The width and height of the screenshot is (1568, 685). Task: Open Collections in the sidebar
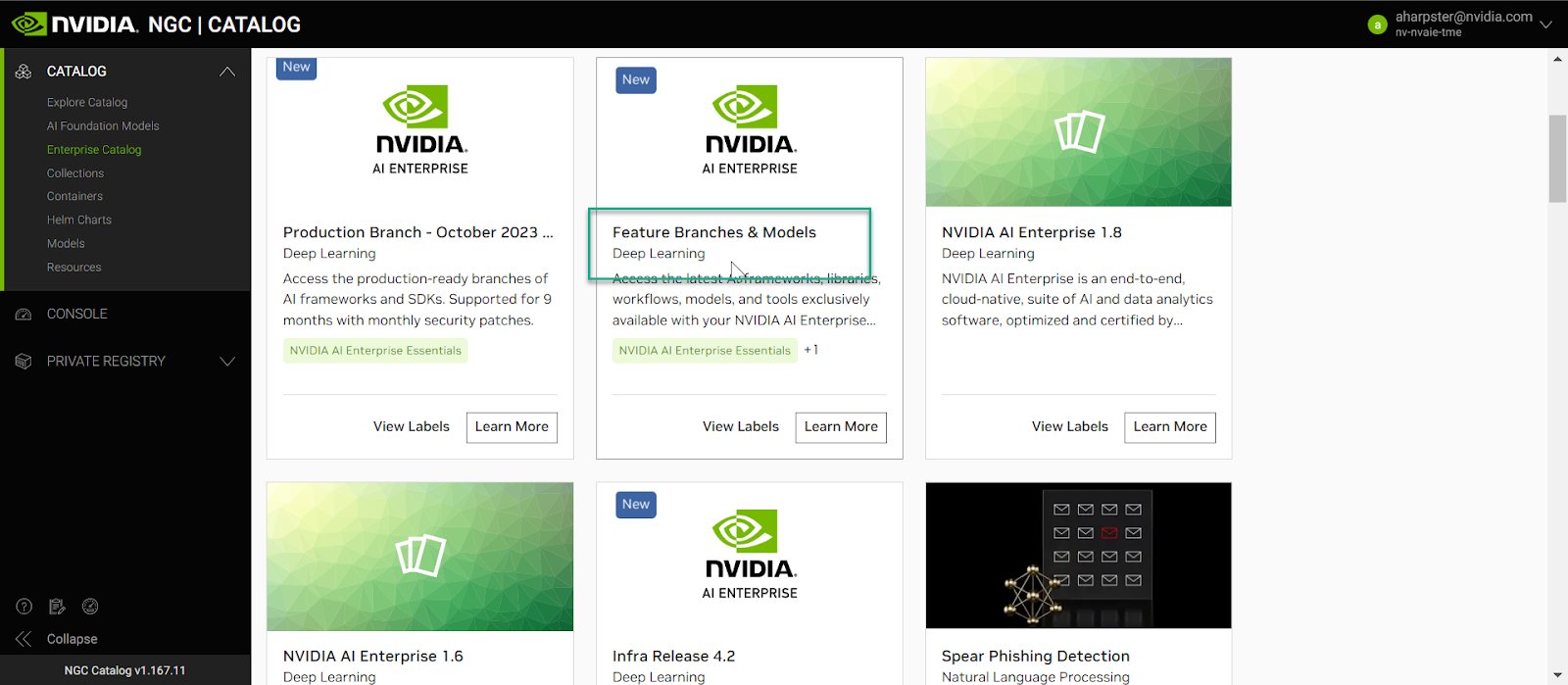(75, 172)
